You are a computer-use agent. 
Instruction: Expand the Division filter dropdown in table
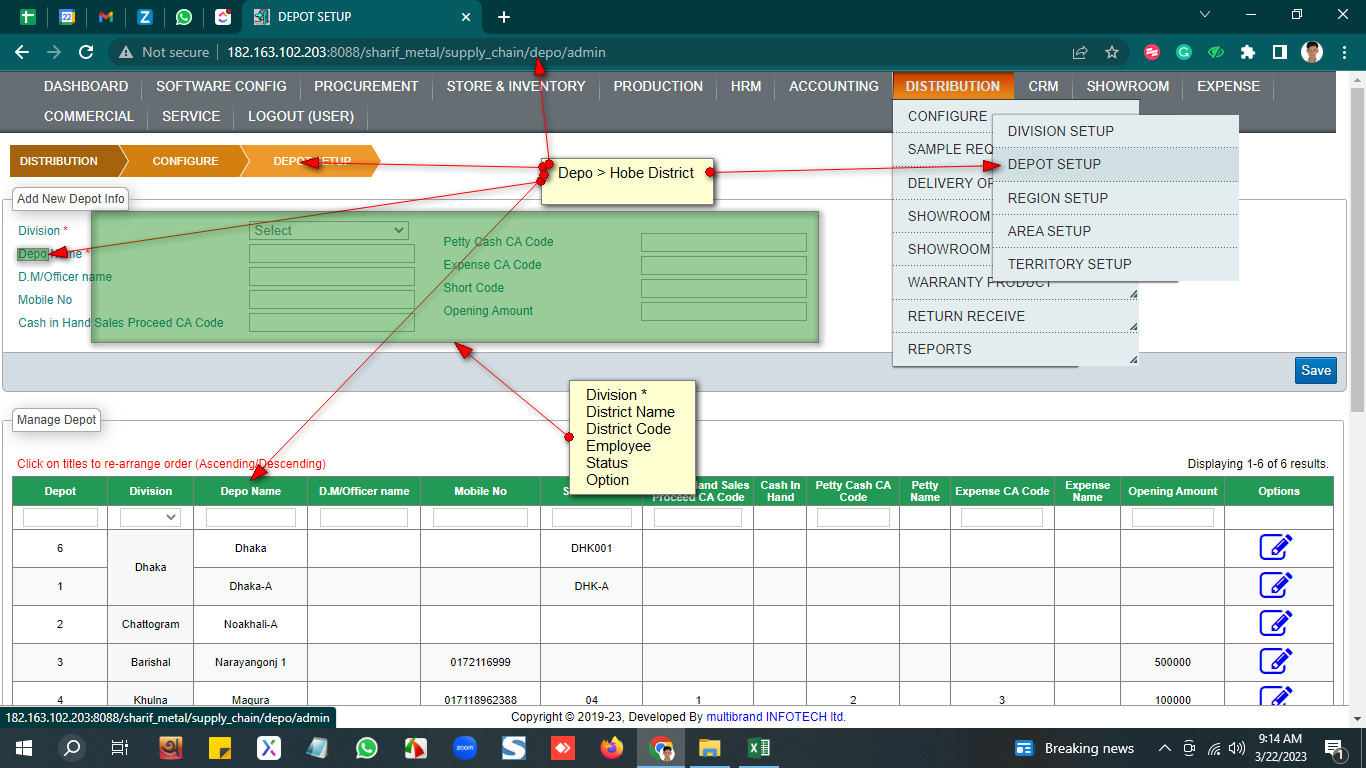pyautogui.click(x=150, y=518)
